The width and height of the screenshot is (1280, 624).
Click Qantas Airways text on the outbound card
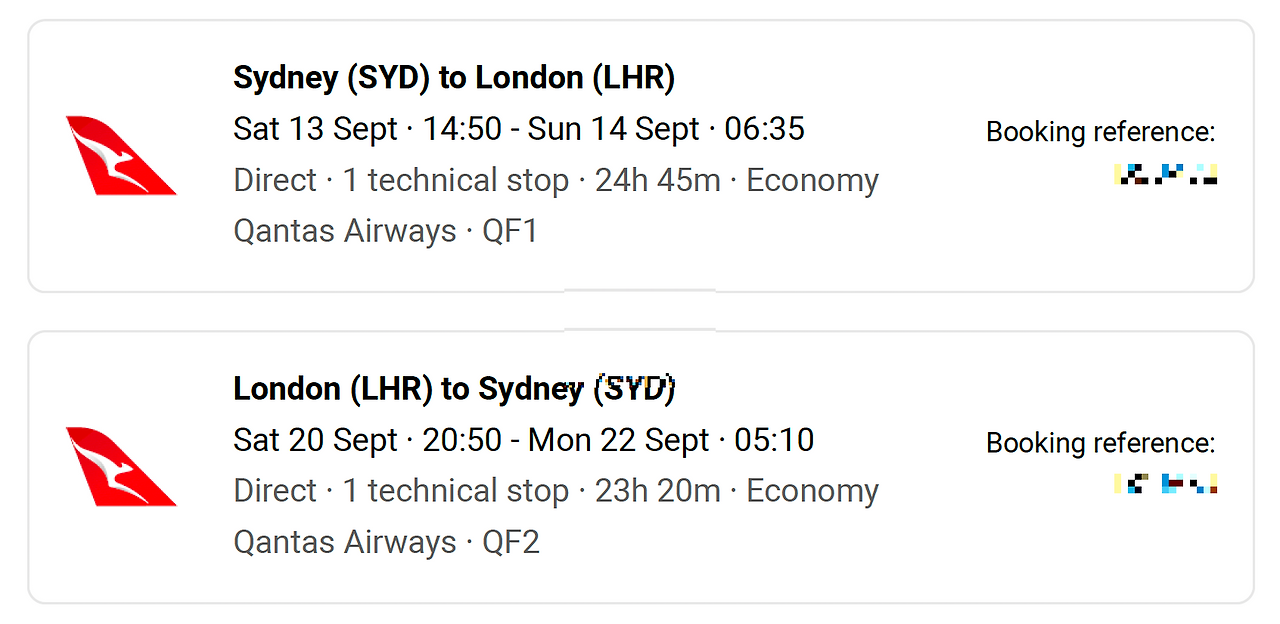pyautogui.click(x=345, y=232)
